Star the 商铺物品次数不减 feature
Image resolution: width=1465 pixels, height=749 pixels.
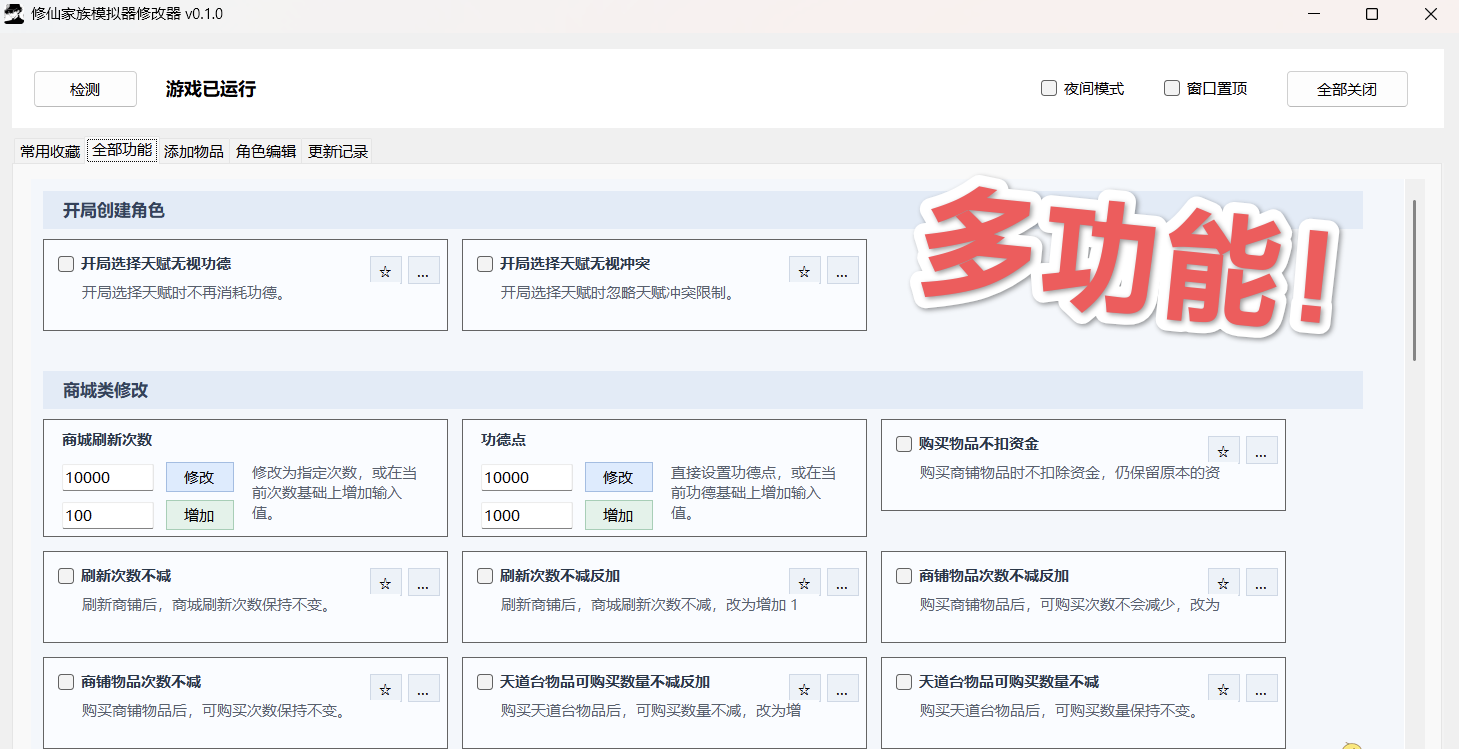click(386, 689)
